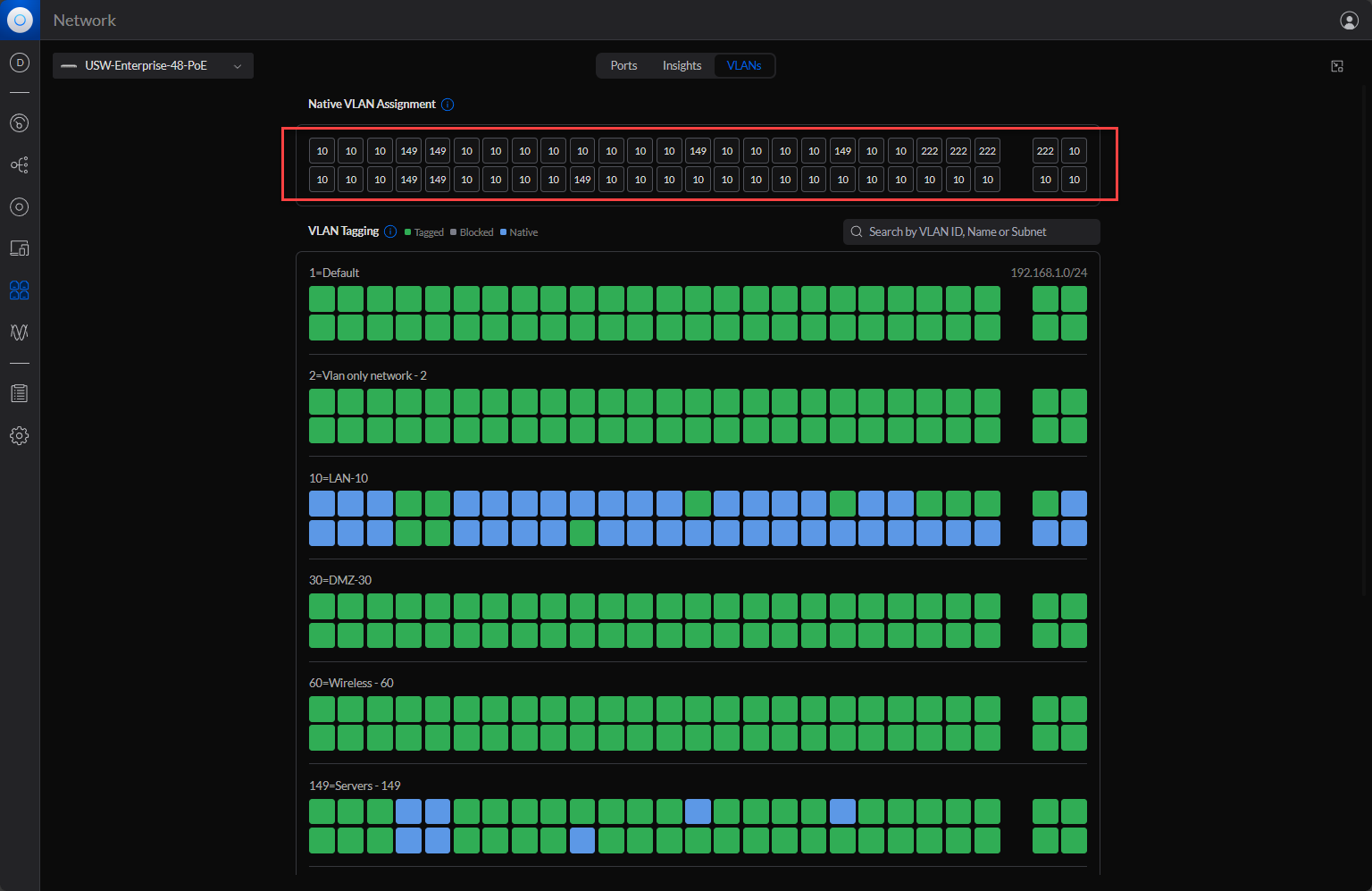The height and width of the screenshot is (891, 1372).
Task: Open the Topology view from sidebar
Action: click(x=20, y=165)
